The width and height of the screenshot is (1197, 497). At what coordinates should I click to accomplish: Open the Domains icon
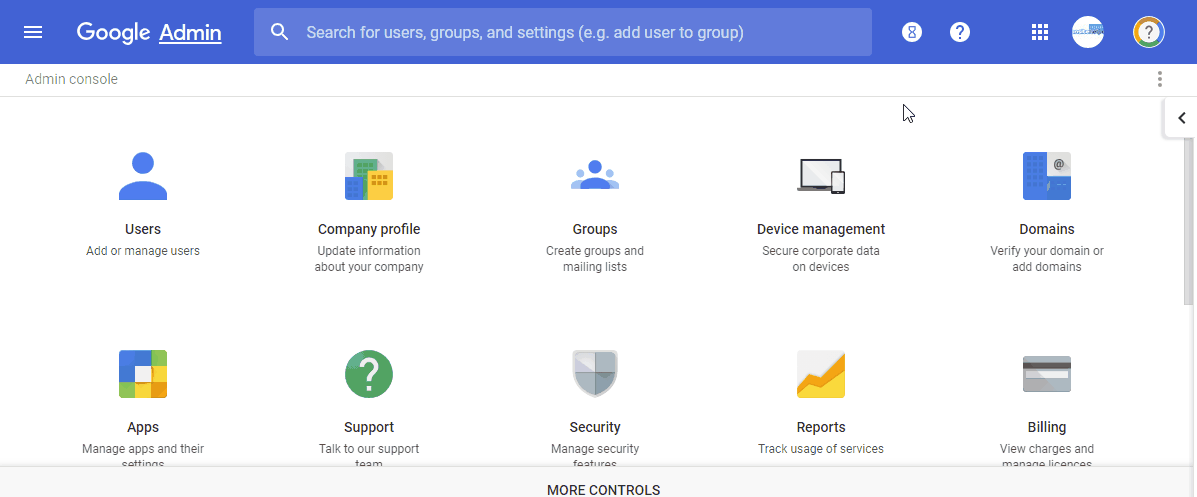tap(1047, 176)
